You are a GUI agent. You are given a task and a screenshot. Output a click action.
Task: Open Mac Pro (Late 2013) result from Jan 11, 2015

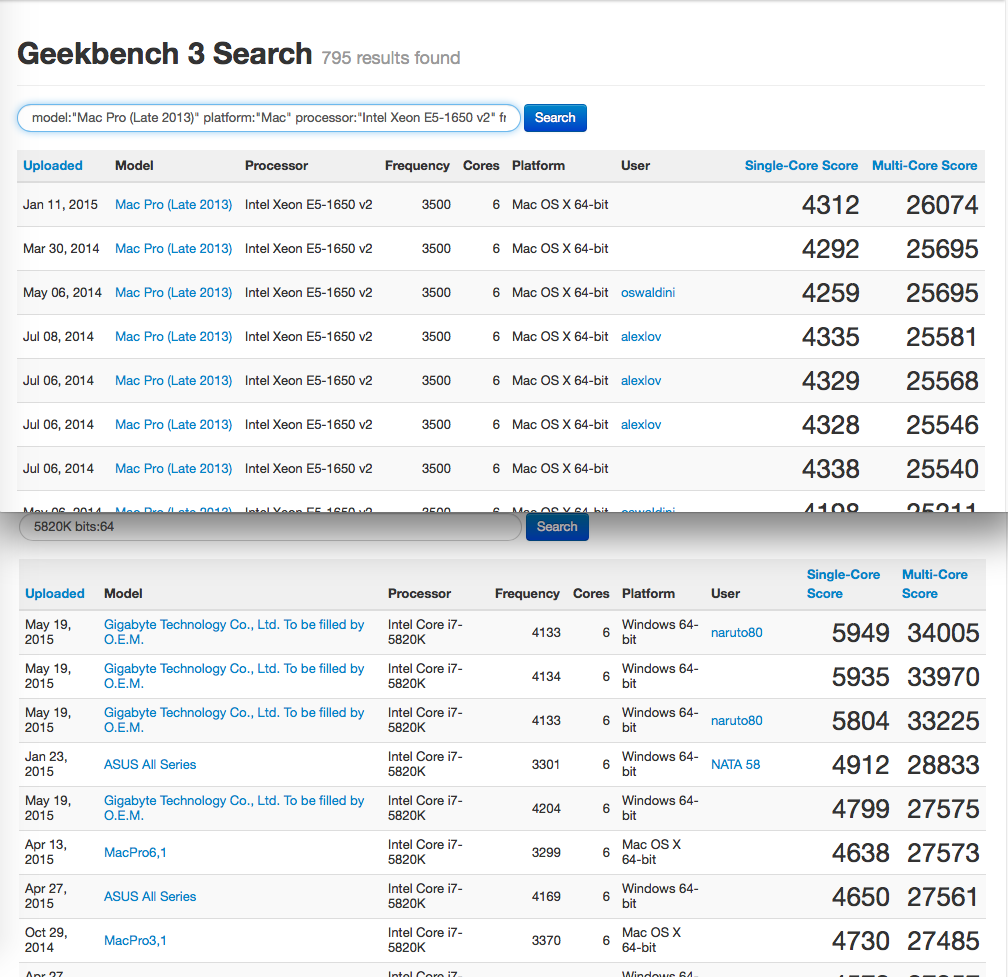pos(174,204)
